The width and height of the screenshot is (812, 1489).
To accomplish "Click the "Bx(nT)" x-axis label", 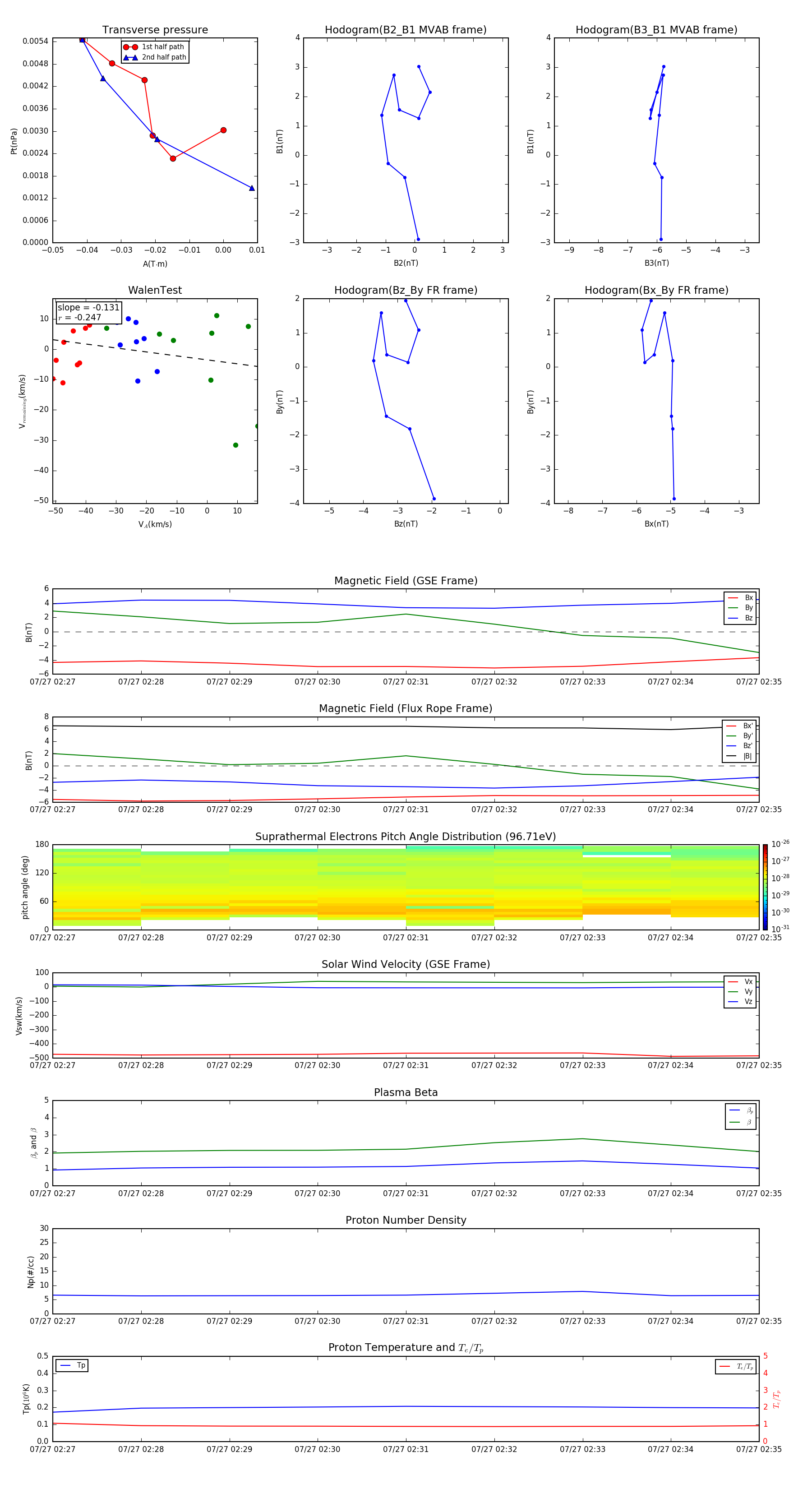I will coord(656,524).
